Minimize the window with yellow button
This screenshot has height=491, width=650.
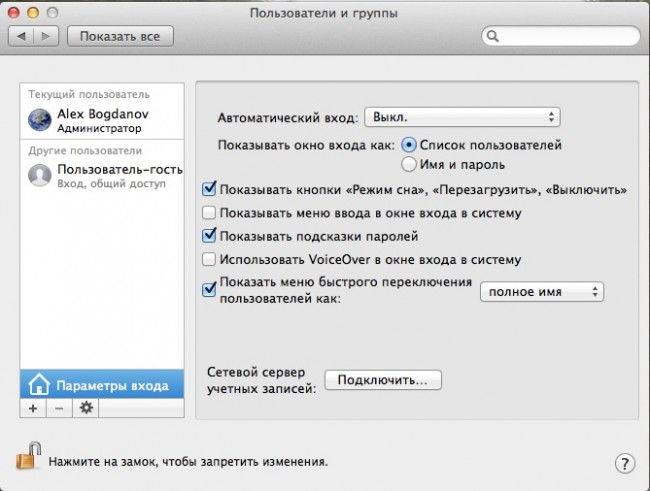tap(33, 13)
